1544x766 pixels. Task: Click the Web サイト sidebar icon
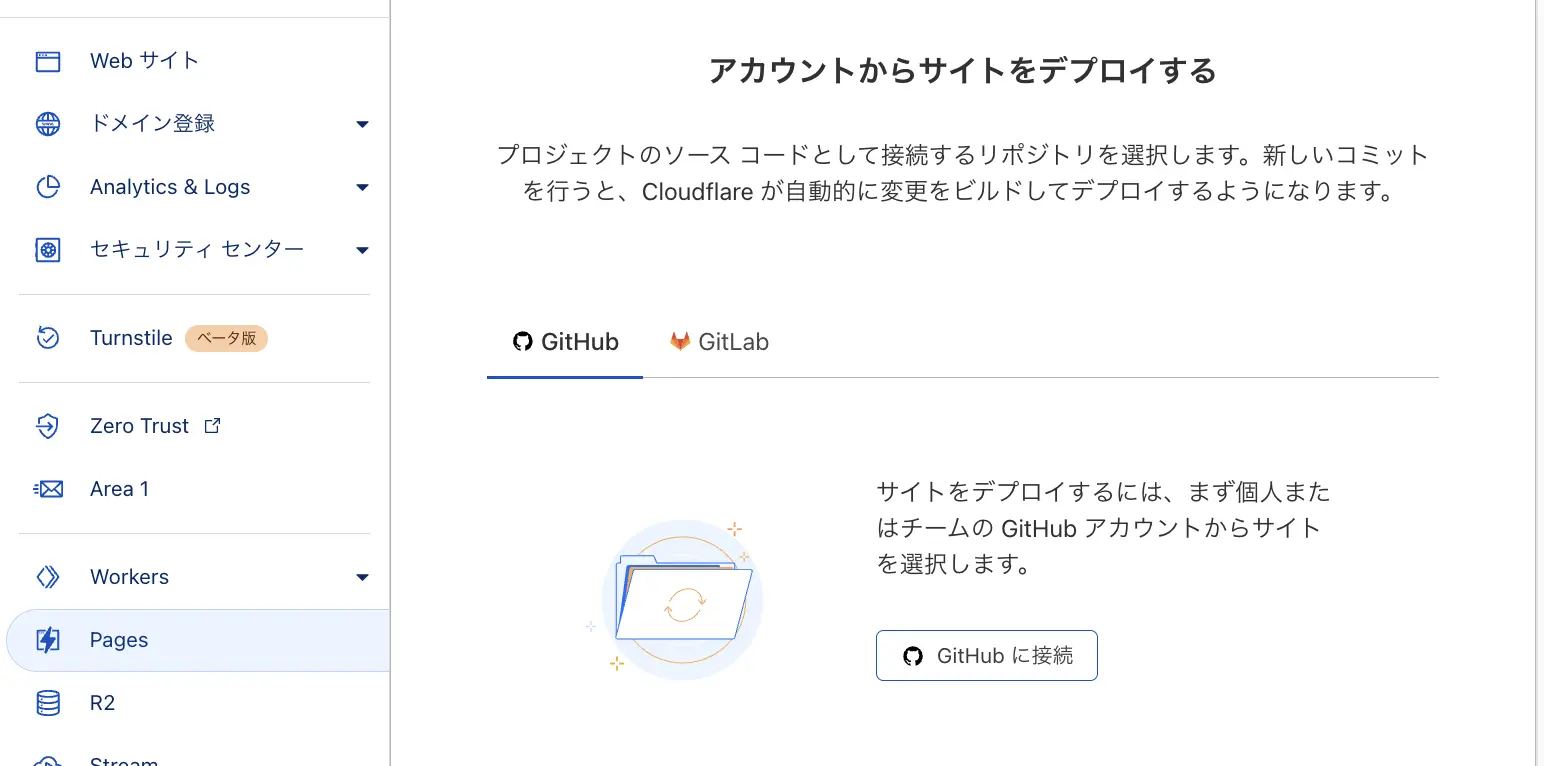(47, 61)
